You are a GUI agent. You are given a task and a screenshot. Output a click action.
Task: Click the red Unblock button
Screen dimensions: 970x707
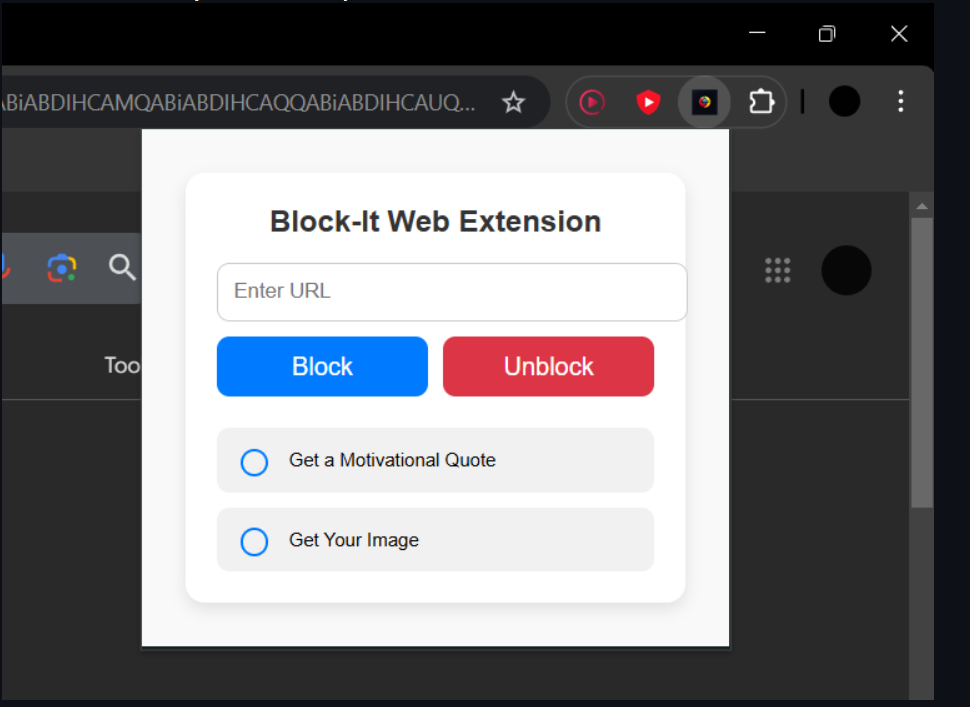point(549,366)
